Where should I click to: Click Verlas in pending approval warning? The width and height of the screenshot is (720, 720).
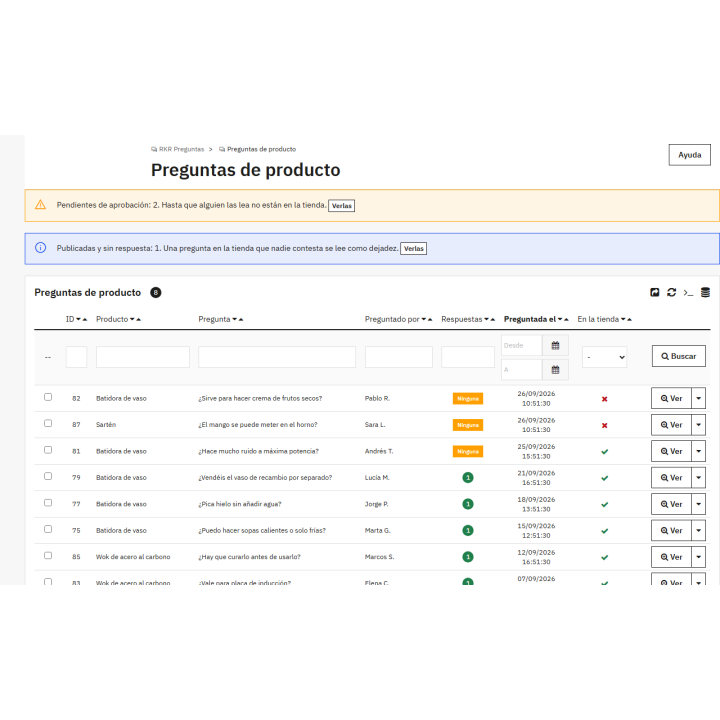[x=341, y=206]
